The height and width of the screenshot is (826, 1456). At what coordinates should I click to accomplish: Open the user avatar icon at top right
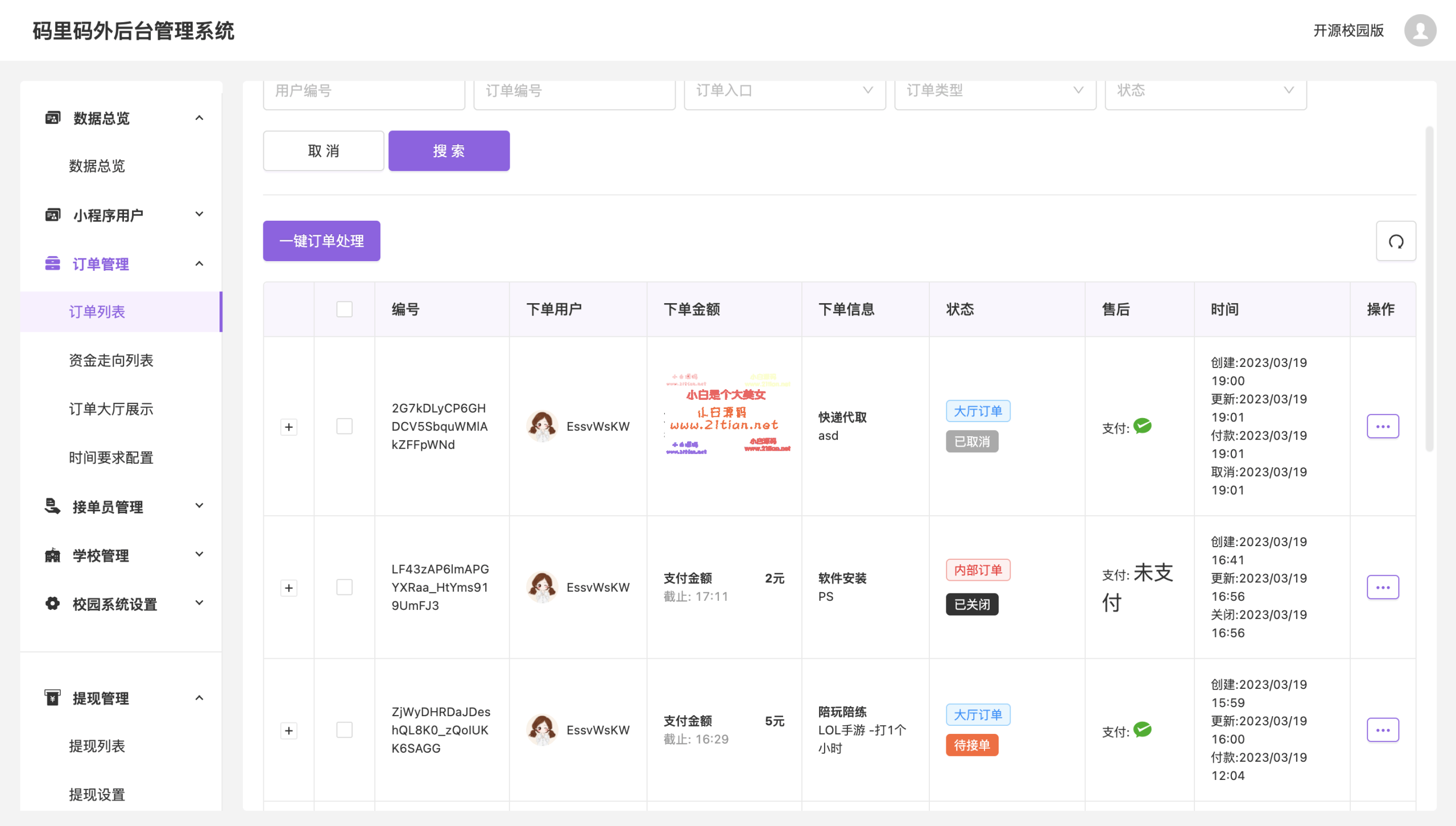pos(1420,31)
